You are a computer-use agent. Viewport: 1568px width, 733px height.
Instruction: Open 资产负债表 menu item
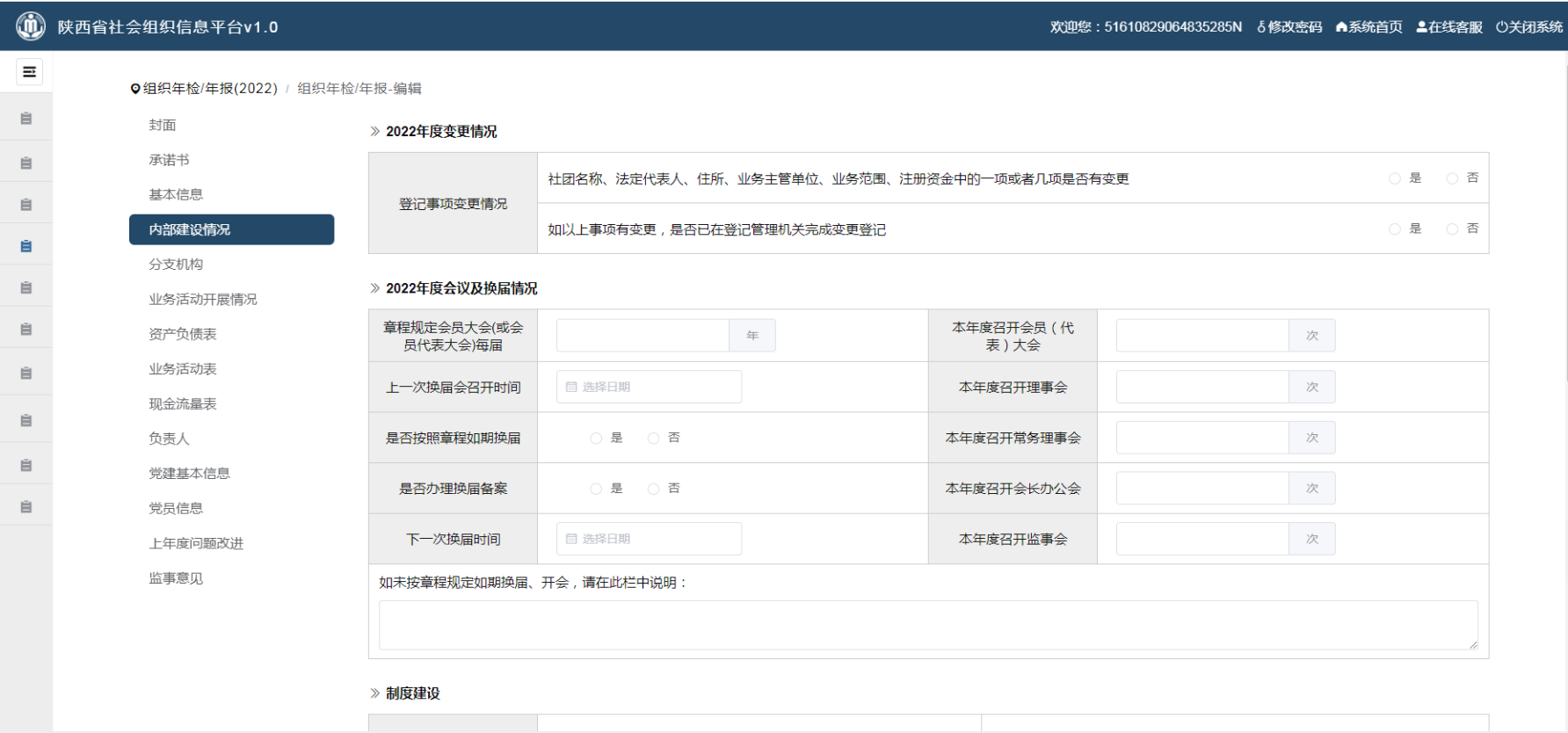[183, 334]
